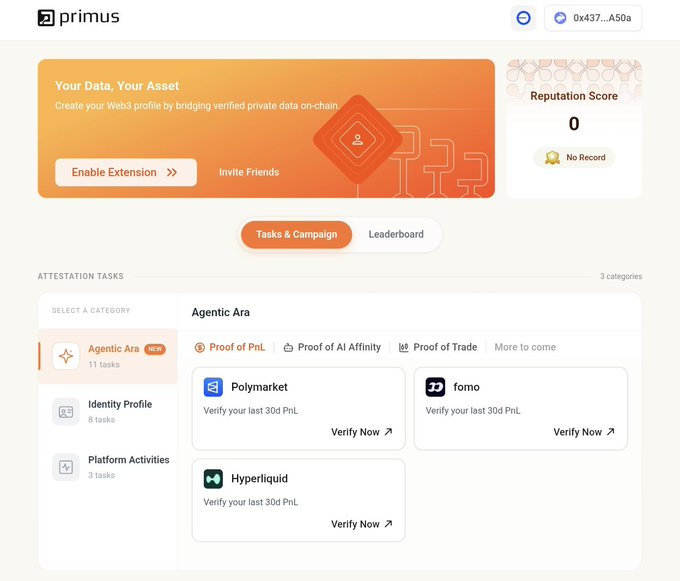Viewport: 680px width, 581px height.
Task: Click the profile diamond icon in banner
Action: coord(358,140)
